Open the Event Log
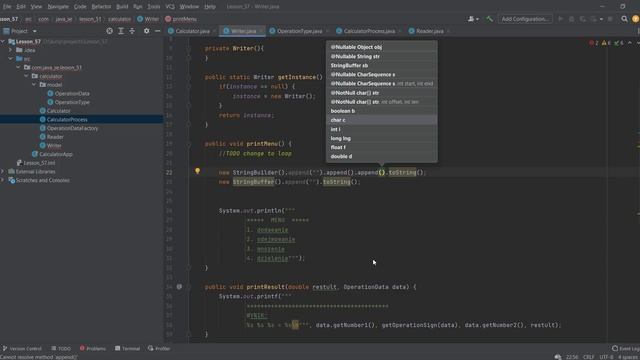 pos(625,349)
